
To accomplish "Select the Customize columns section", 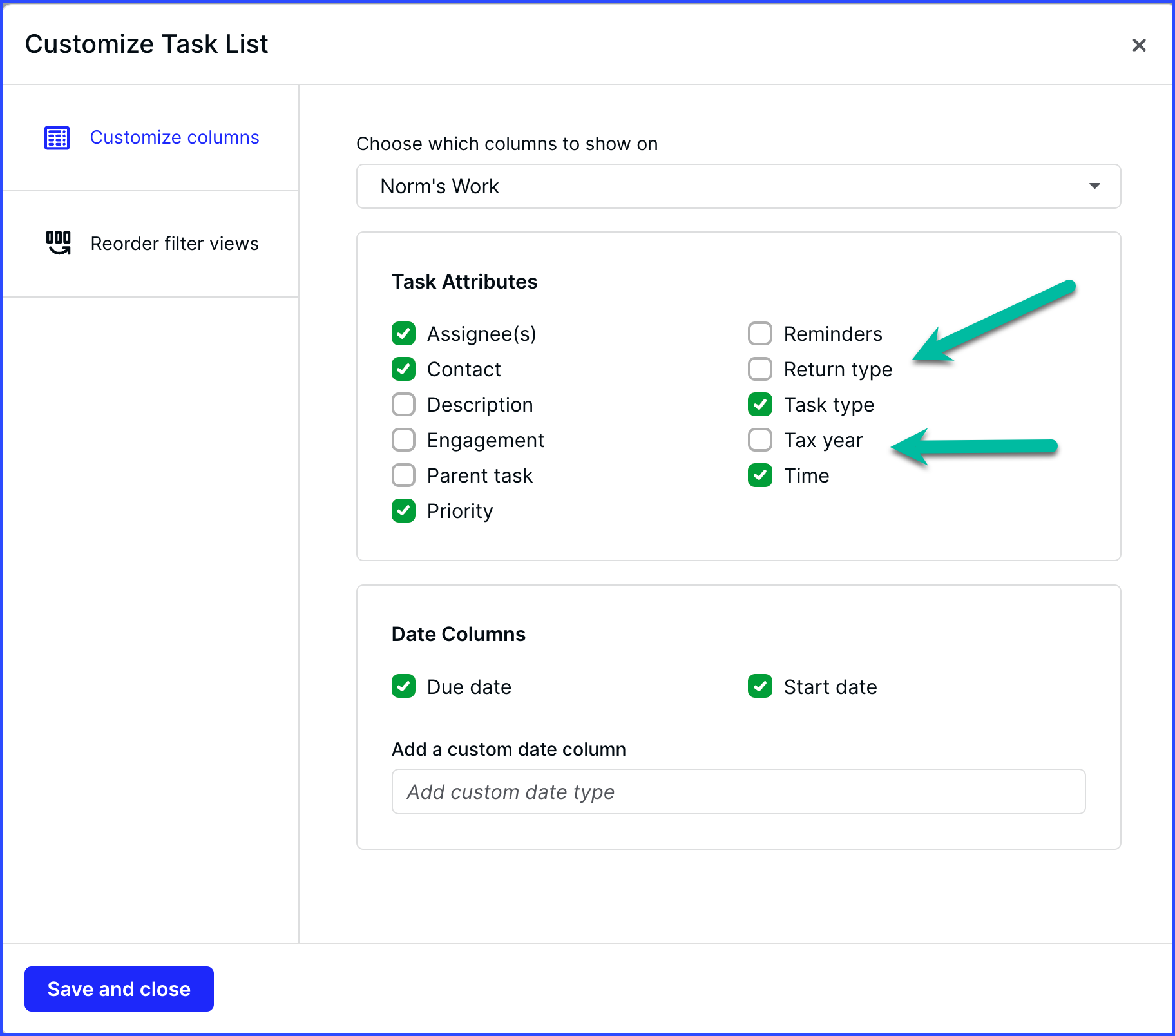I will tap(175, 137).
